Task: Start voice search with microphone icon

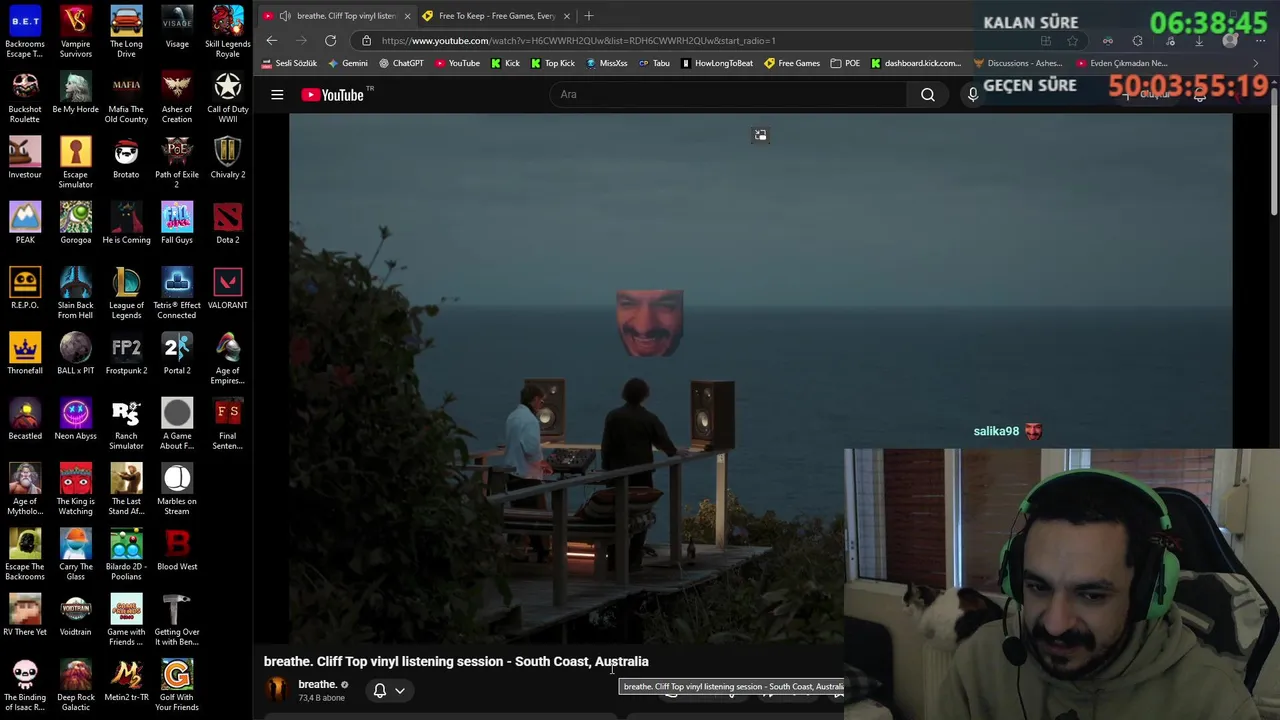Action: point(972,95)
